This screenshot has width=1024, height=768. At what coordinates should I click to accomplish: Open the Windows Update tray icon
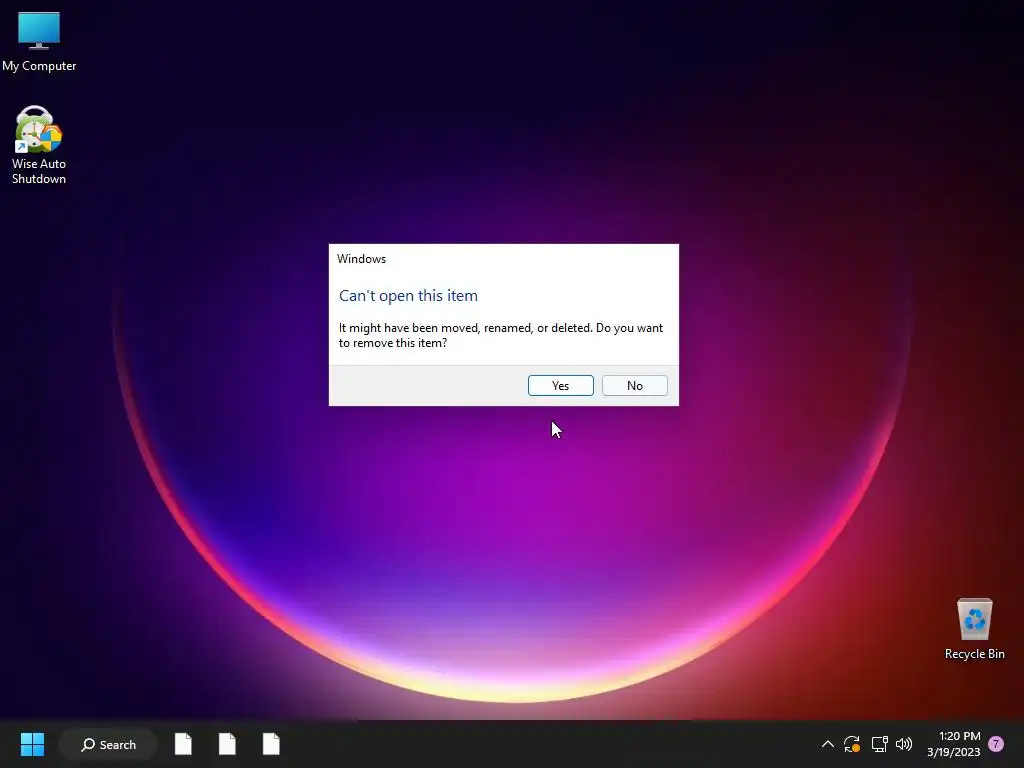tap(852, 744)
